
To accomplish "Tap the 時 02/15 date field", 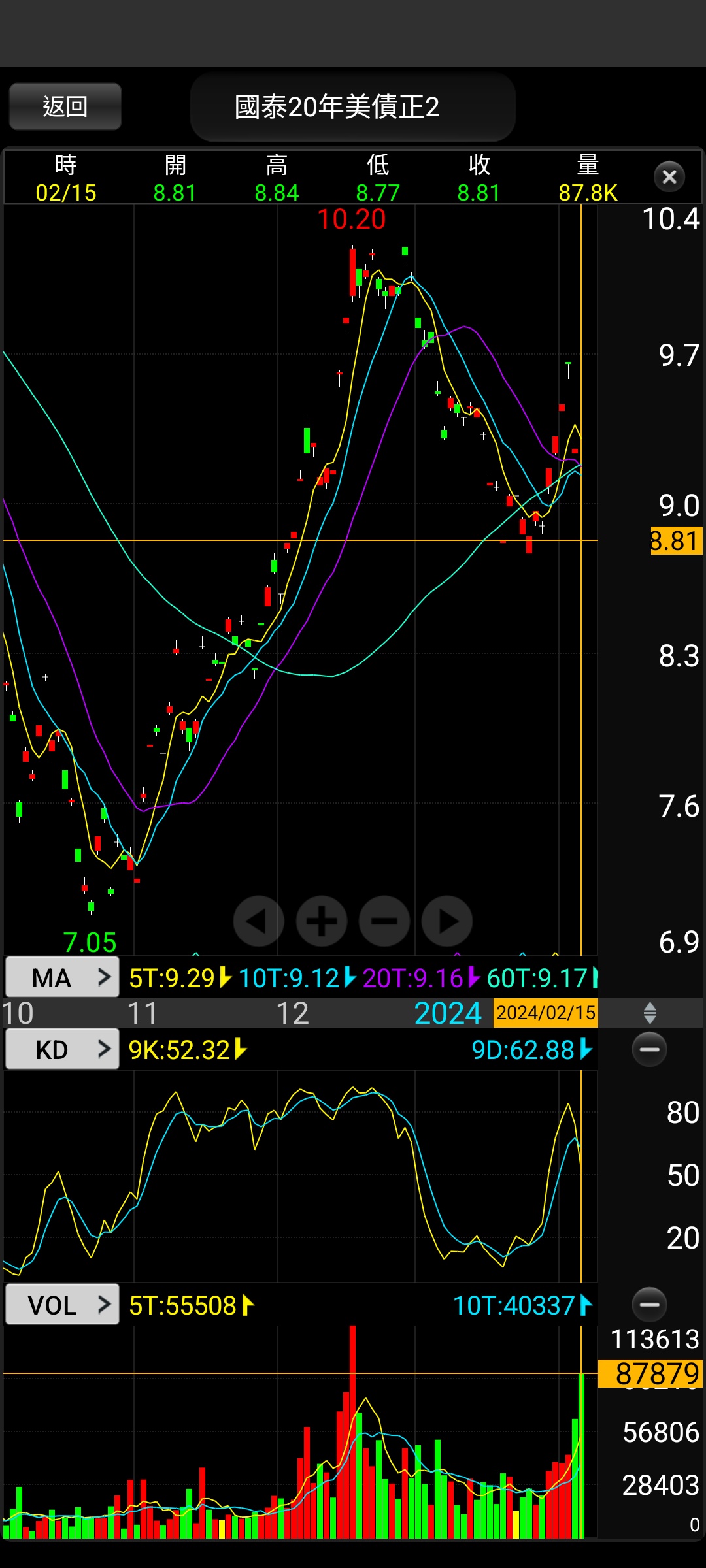I will coord(66,178).
